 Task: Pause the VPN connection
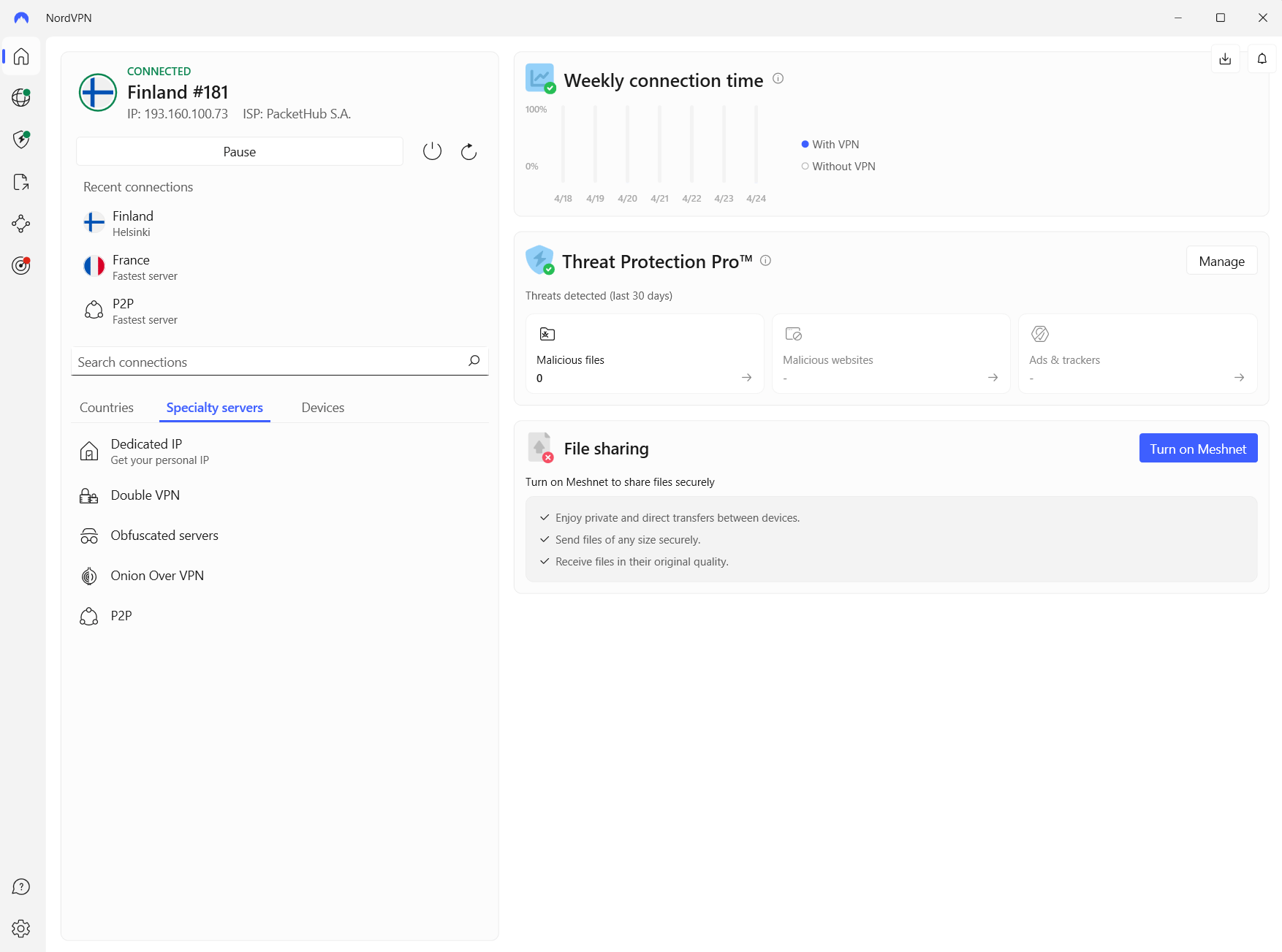(240, 151)
